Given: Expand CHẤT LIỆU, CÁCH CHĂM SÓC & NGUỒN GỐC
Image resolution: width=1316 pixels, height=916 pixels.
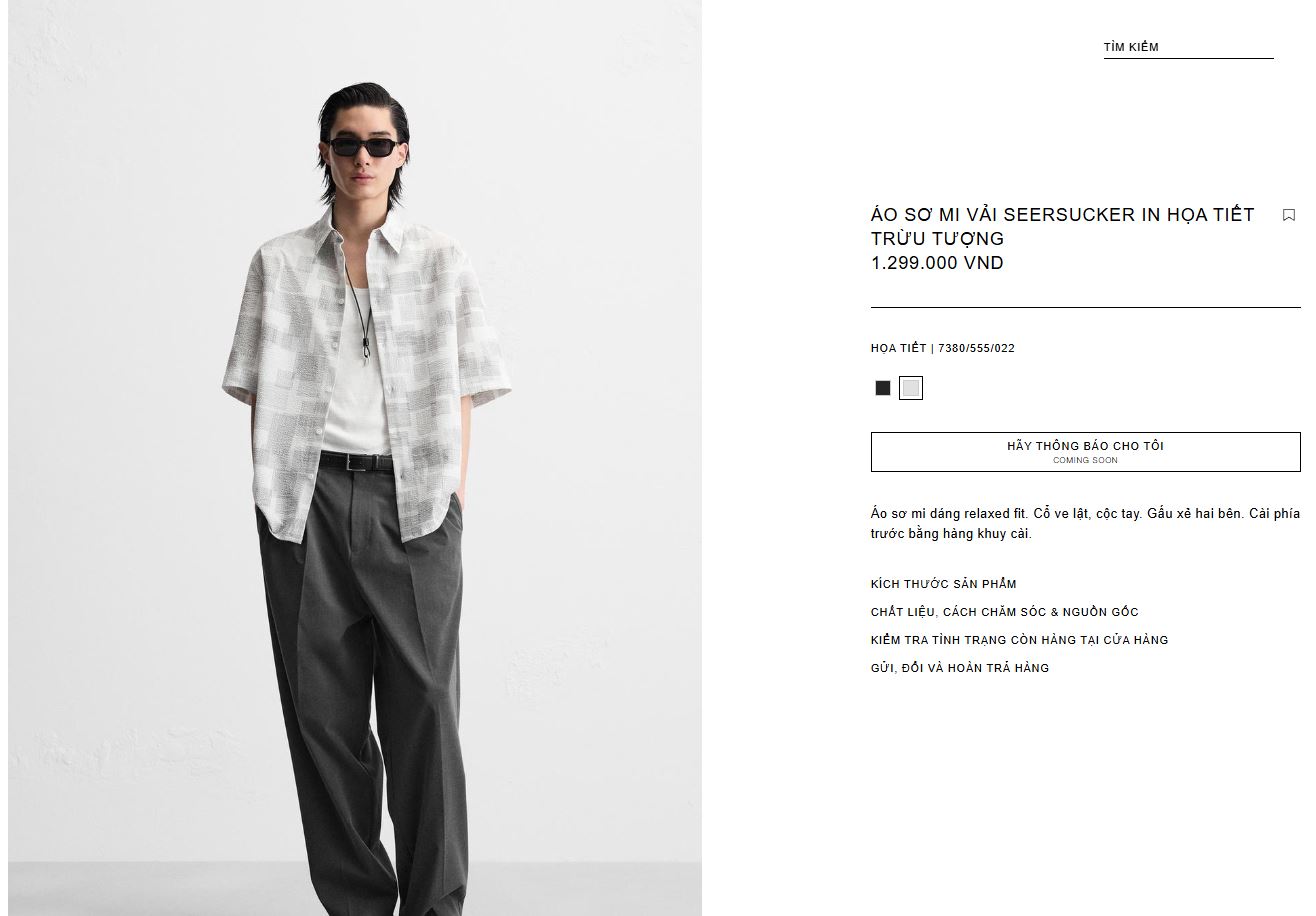Looking at the screenshot, I should pos(1005,612).
